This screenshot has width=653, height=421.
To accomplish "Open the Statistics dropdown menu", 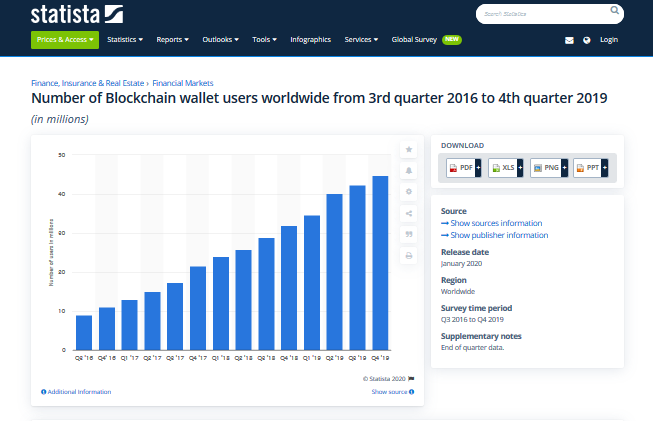I will pyautogui.click(x=125, y=40).
